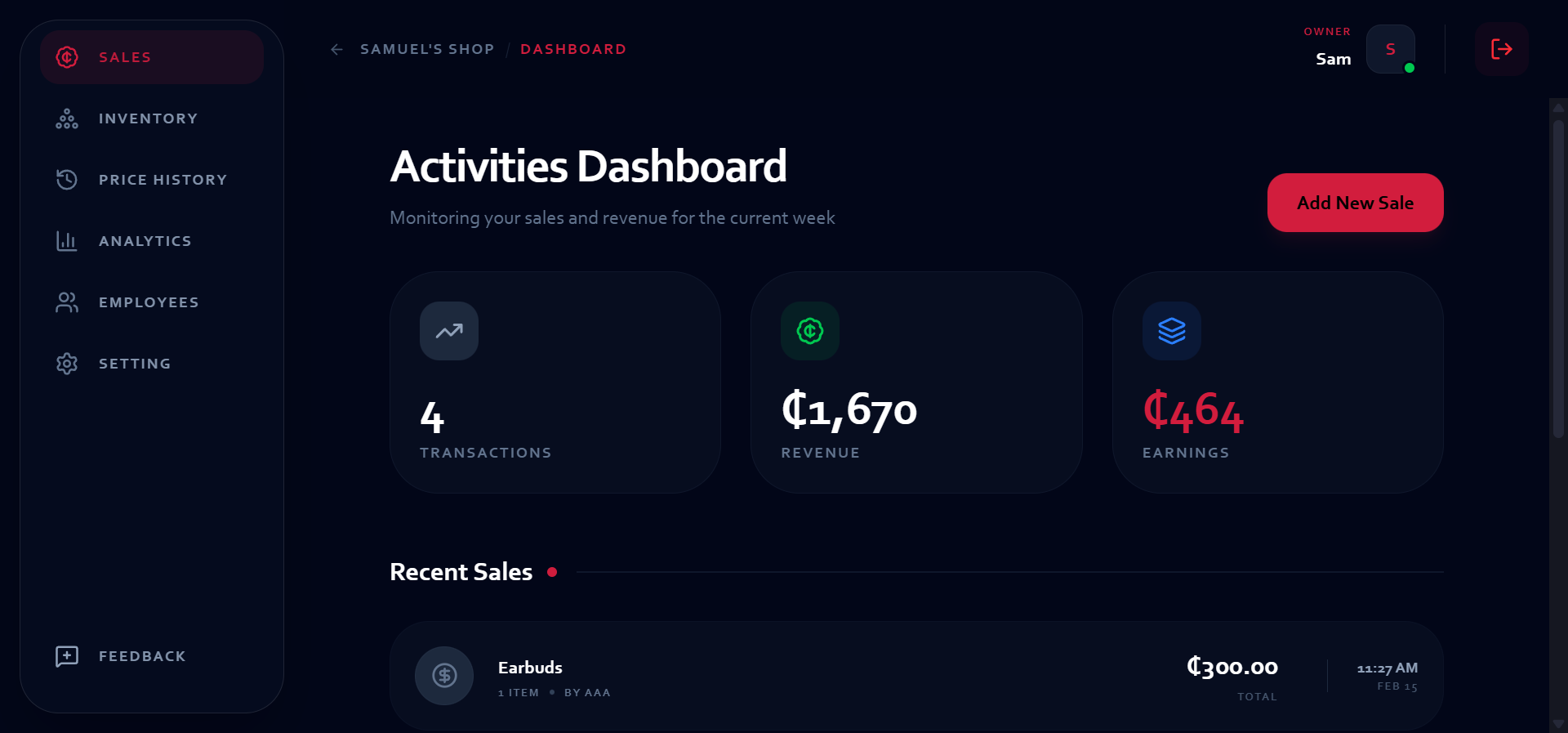Click the trending arrow icon on Transactions card
The image size is (1568, 733).
(448, 331)
